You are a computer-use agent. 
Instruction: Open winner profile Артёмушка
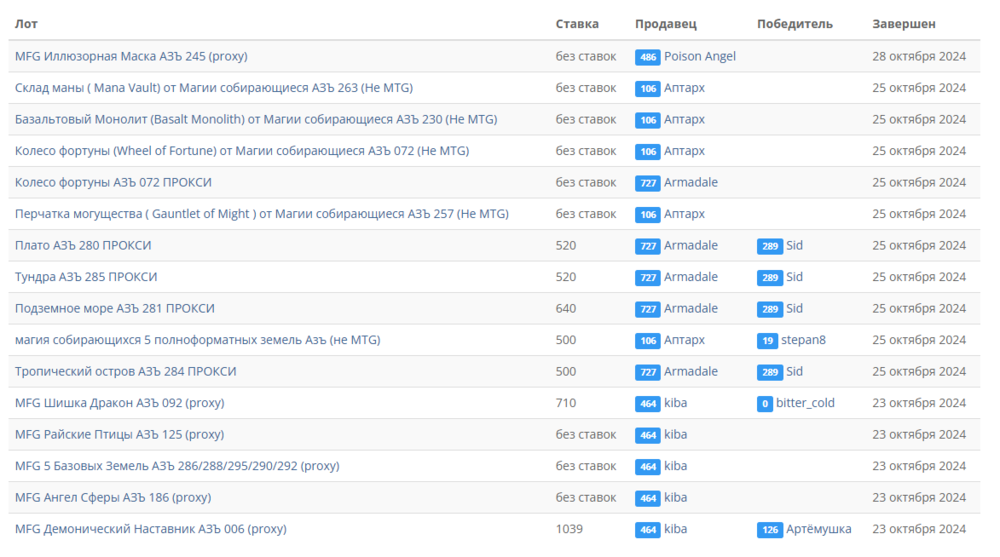point(818,529)
